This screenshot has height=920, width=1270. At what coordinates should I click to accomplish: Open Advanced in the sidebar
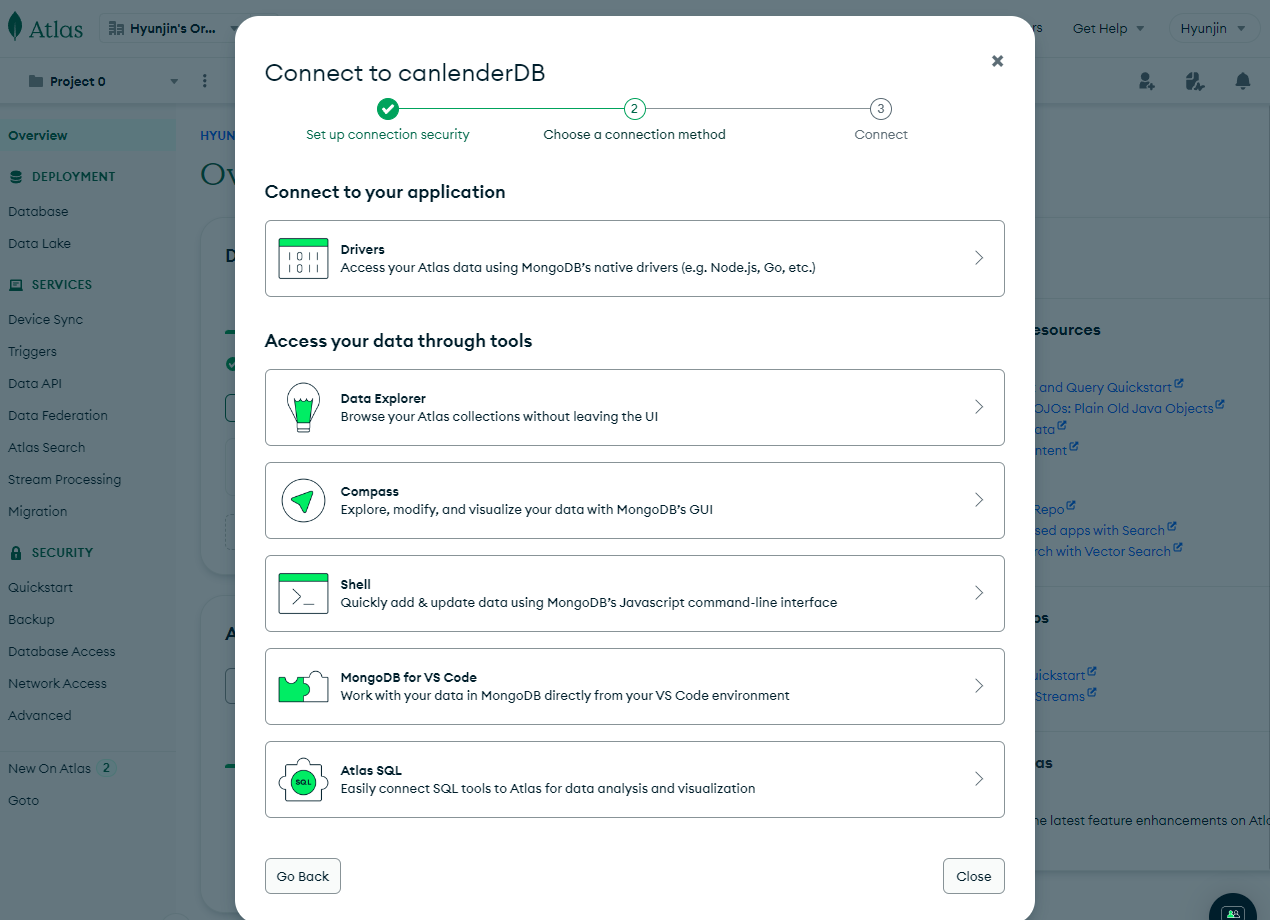(x=40, y=715)
